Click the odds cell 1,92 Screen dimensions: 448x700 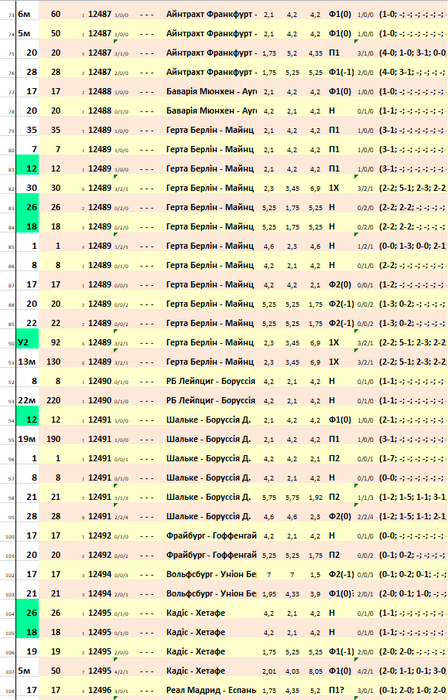[315, 497]
